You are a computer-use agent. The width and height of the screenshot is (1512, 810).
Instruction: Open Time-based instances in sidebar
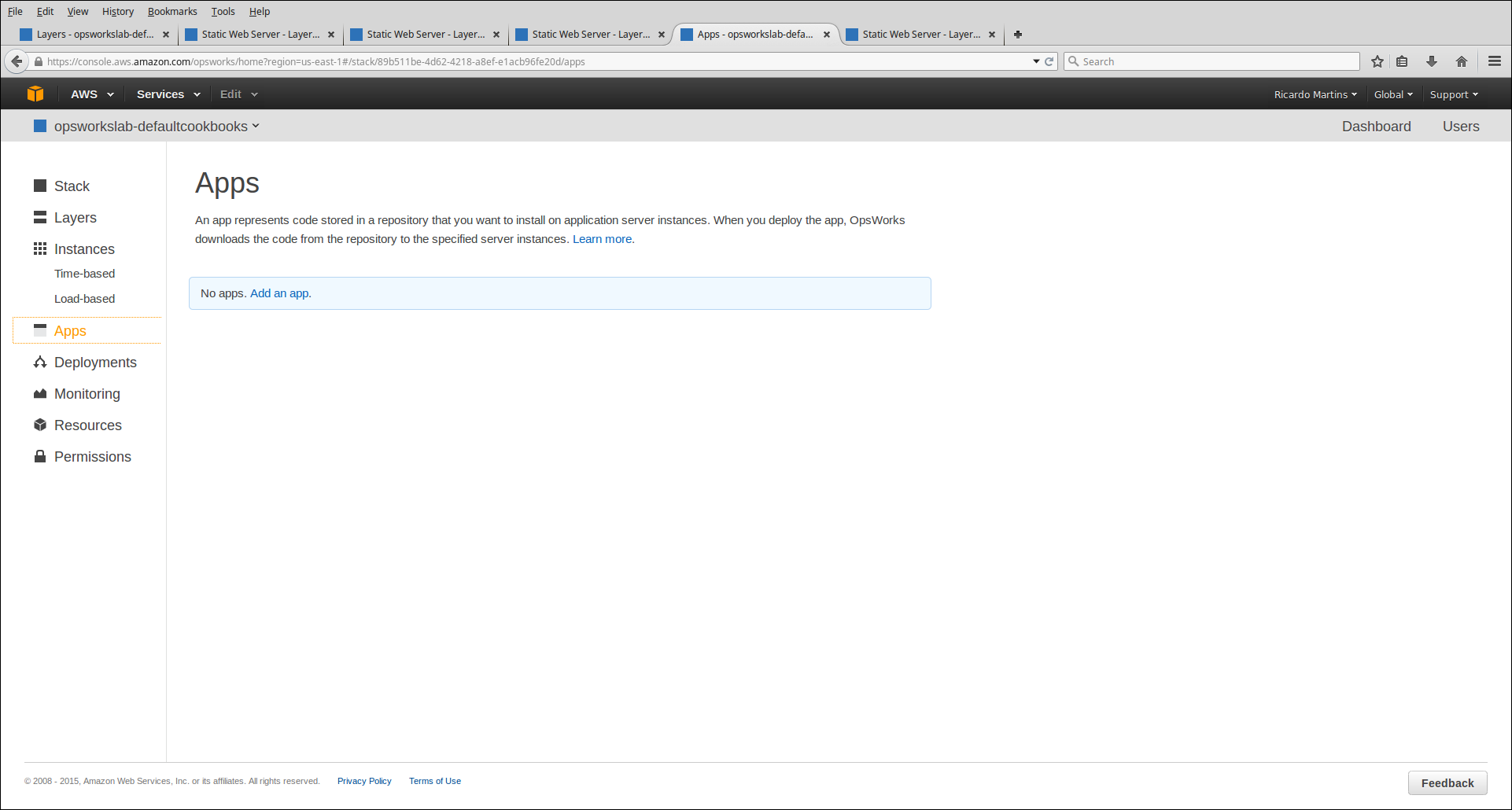pyautogui.click(x=85, y=274)
